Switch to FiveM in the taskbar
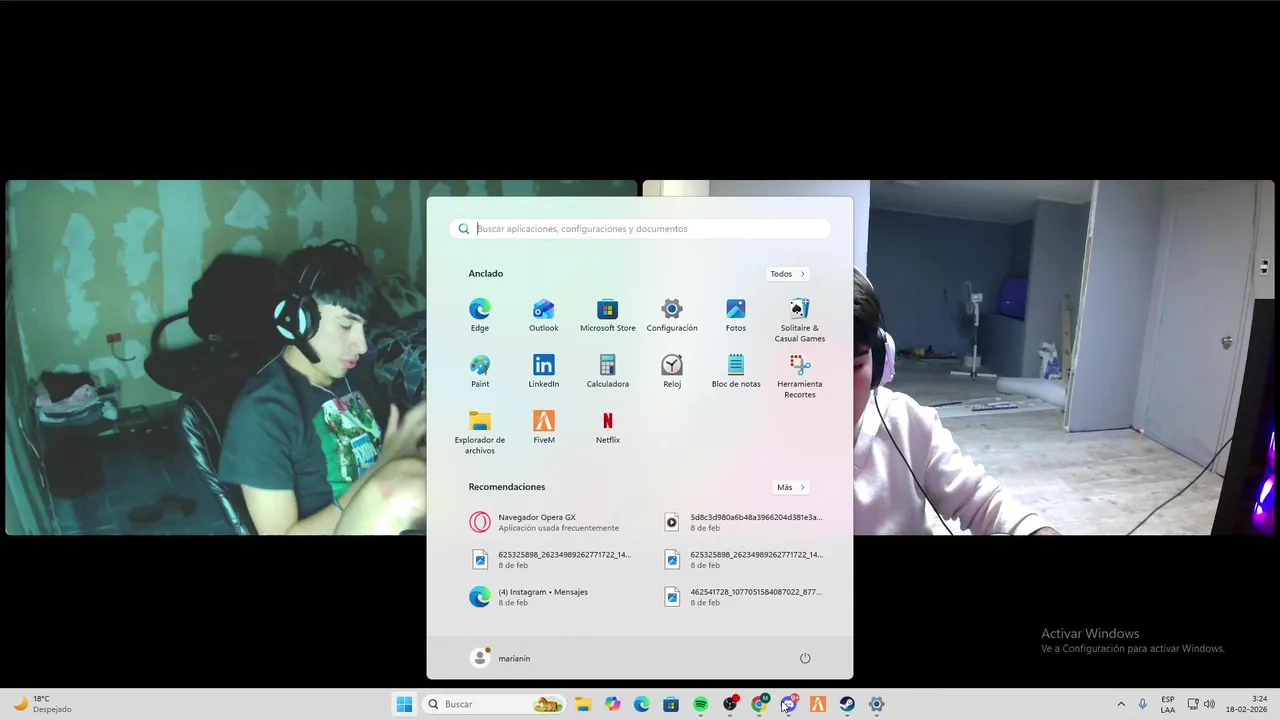The image size is (1280, 720). (818, 704)
